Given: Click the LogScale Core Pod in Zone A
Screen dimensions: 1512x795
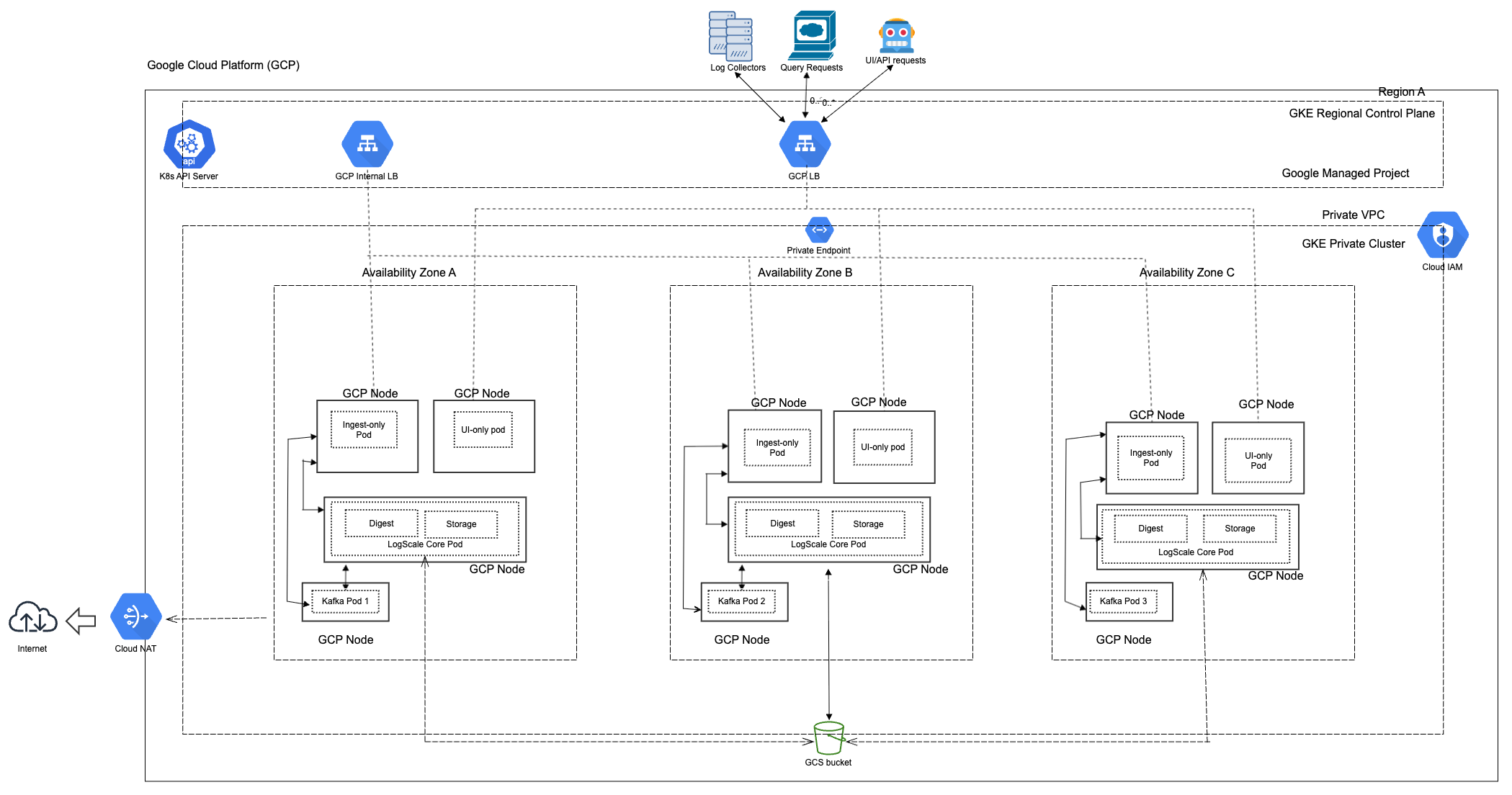Looking at the screenshot, I should [x=425, y=544].
